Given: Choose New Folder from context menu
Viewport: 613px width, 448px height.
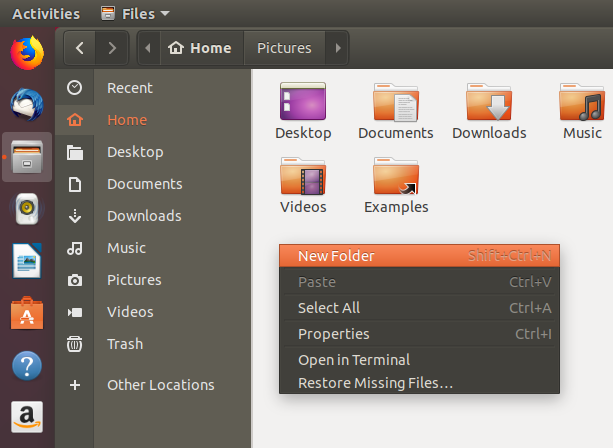Looking at the screenshot, I should click(x=336, y=256).
